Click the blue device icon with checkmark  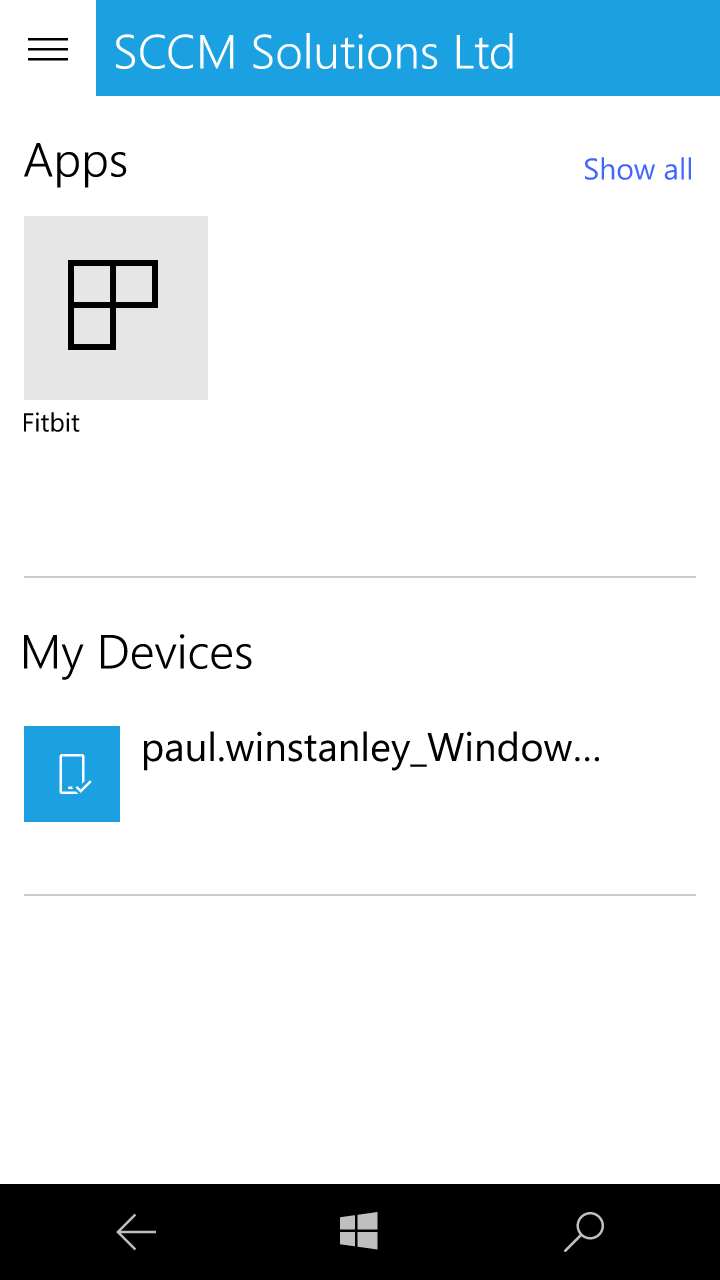72,774
